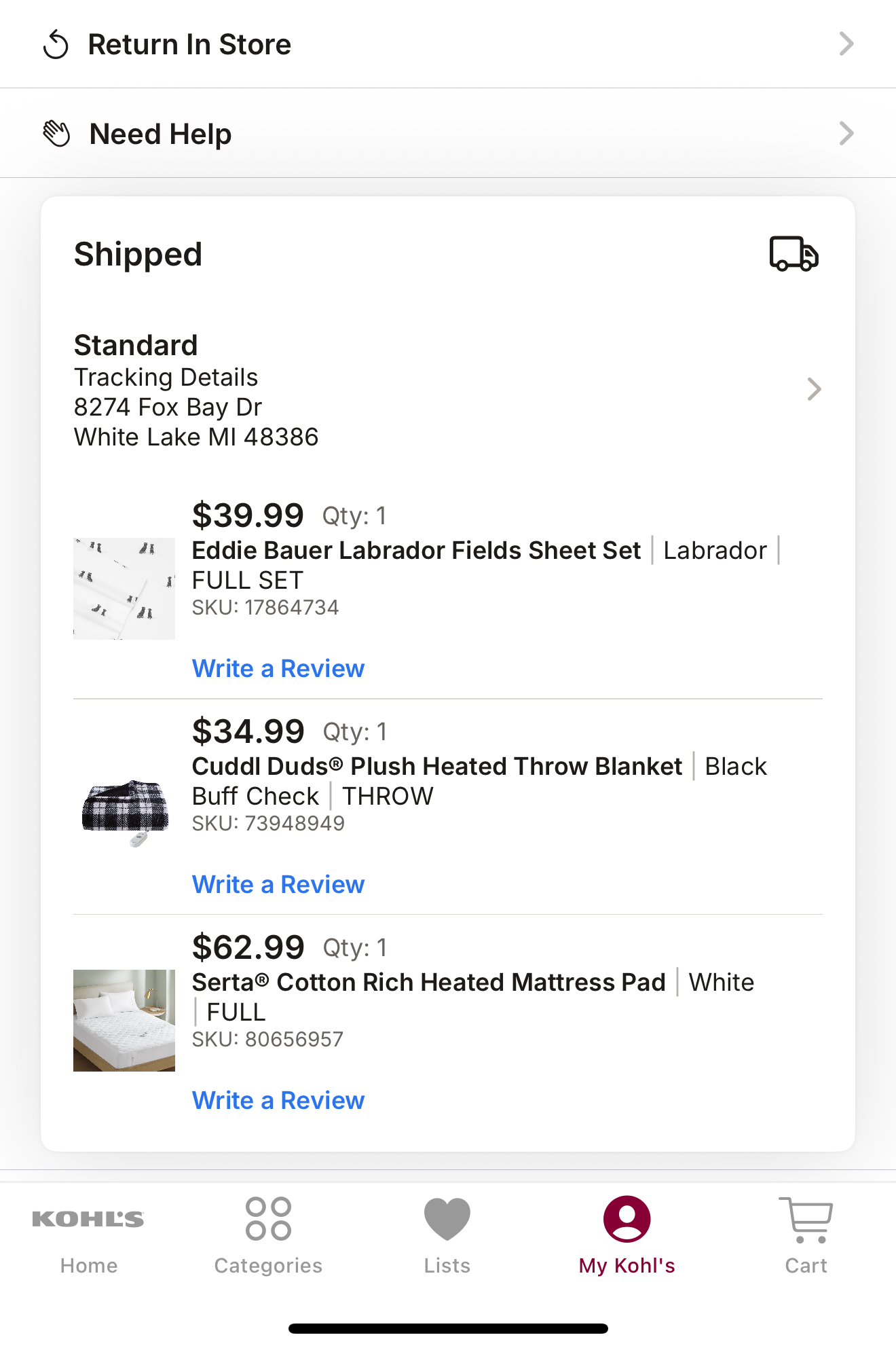Screen dimensions: 896x1350
Task: Open the Cart shopping cart icon
Action: tap(806, 1220)
